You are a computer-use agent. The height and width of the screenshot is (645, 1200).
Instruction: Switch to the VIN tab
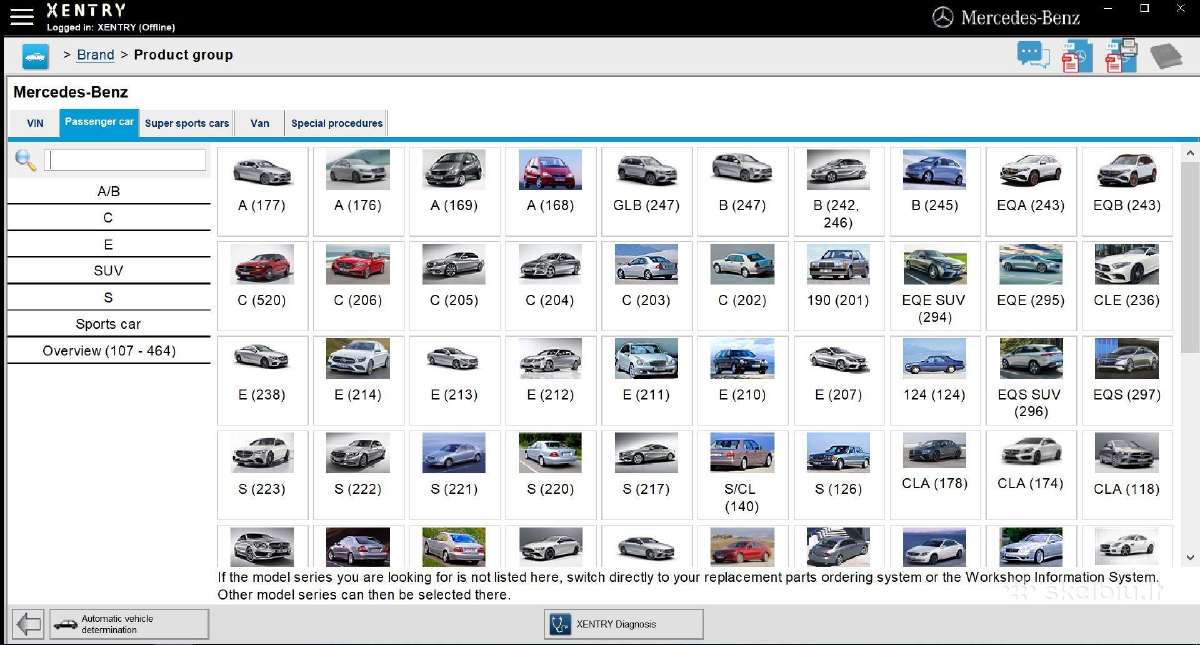coord(35,124)
